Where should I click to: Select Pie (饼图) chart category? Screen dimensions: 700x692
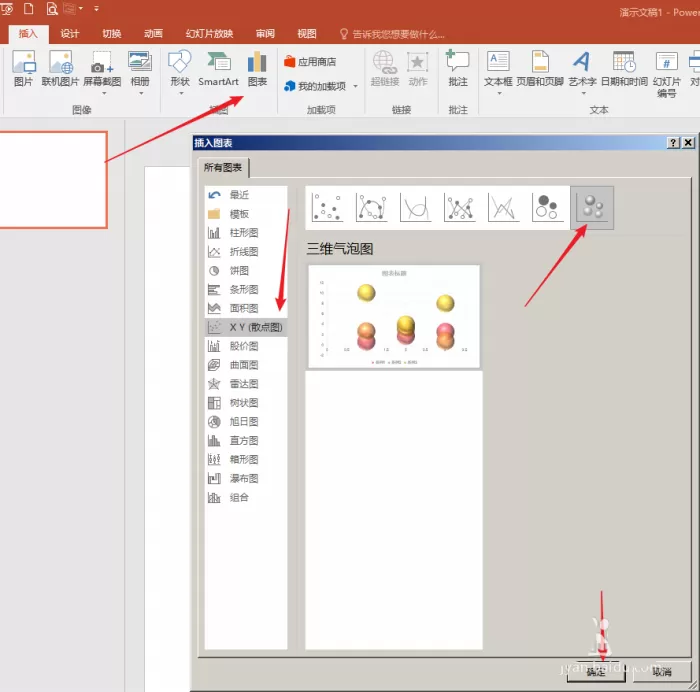246,271
